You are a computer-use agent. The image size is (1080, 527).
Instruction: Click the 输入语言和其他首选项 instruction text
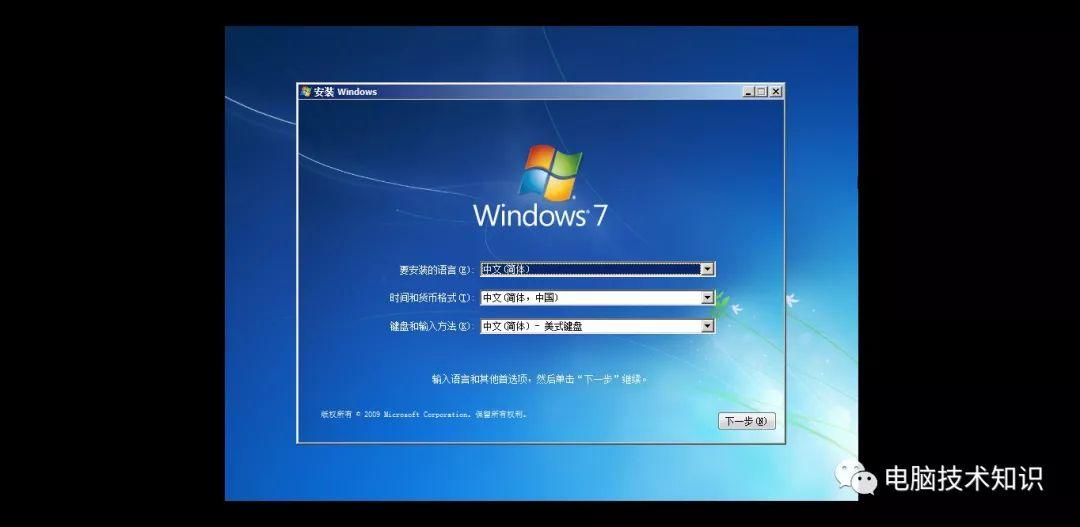[x=540, y=379]
